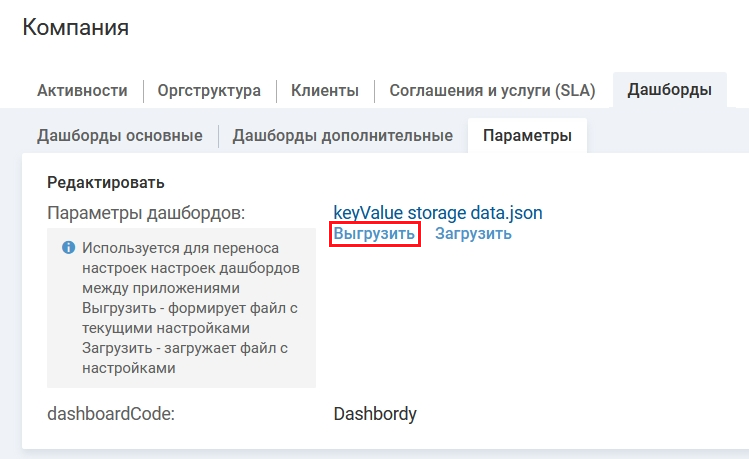Screen dimensions: 749x459
Task: Click the Dashbordy value text
Action: coord(375,413)
